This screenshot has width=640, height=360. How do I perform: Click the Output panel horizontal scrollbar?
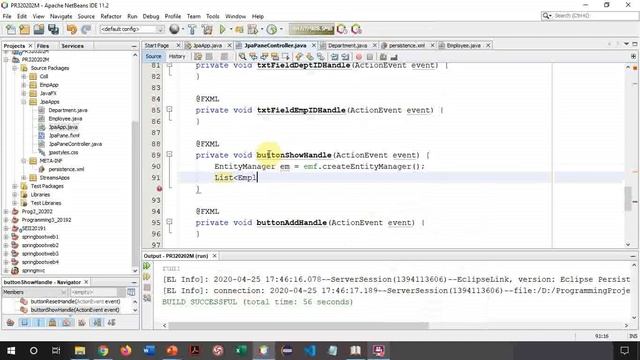(x=298, y=325)
